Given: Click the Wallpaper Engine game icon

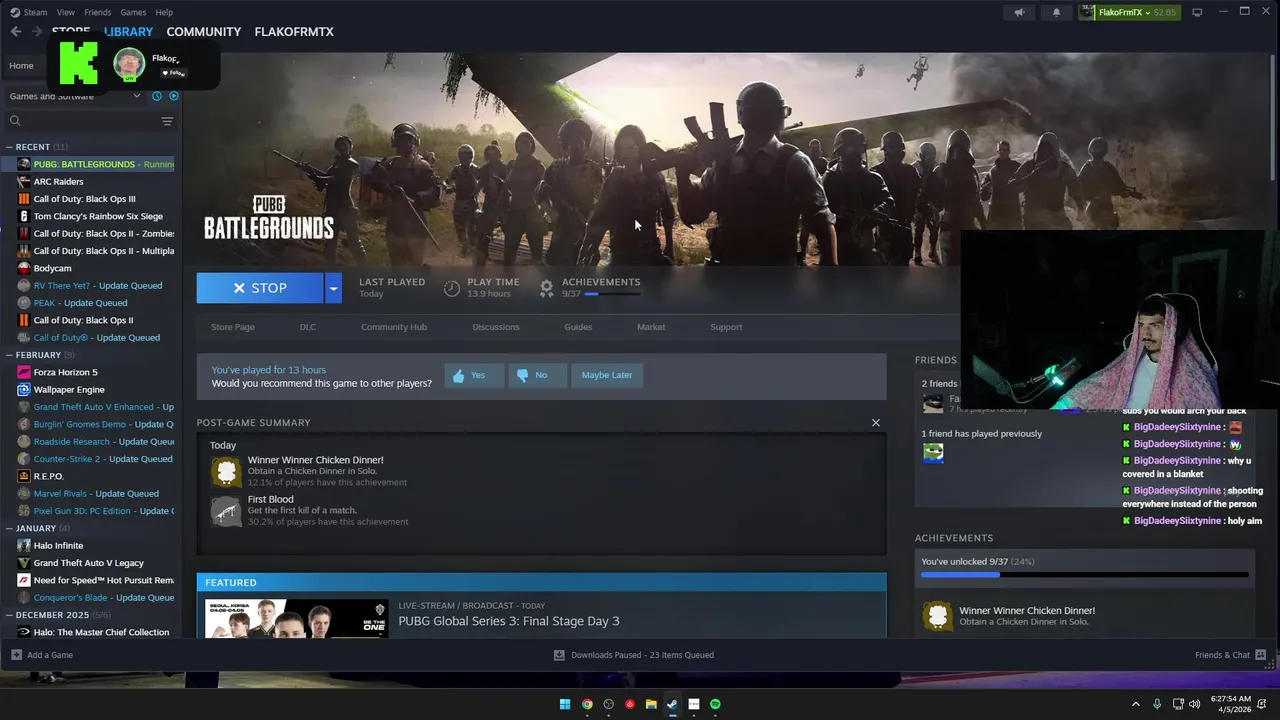Looking at the screenshot, I should coord(24,390).
